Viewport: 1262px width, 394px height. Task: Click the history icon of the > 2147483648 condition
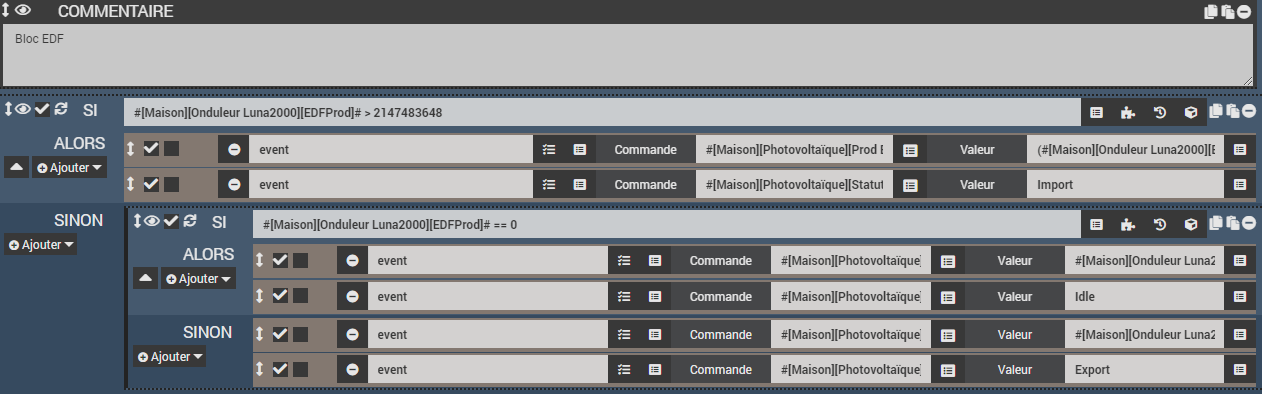[1159, 113]
